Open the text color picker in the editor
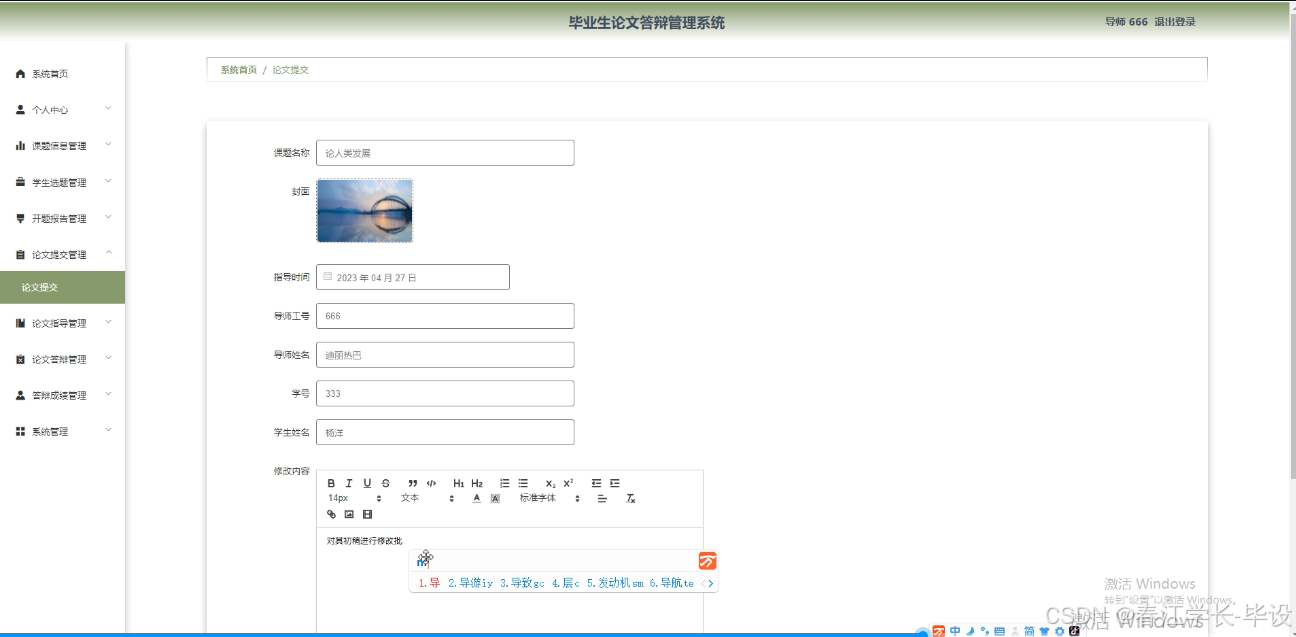The image size is (1296, 637). 476,497
